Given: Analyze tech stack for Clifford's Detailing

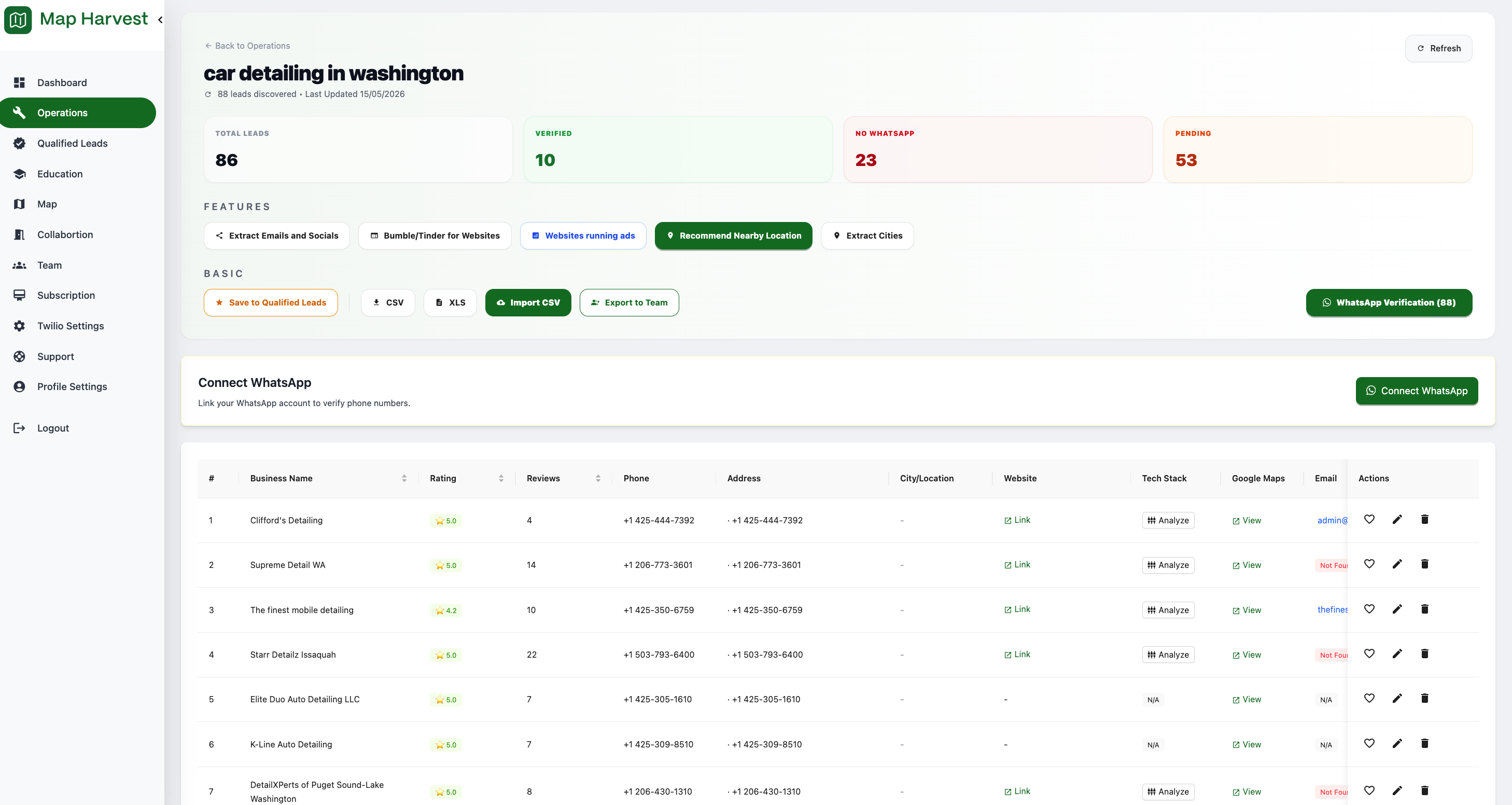Looking at the screenshot, I should tap(1168, 520).
